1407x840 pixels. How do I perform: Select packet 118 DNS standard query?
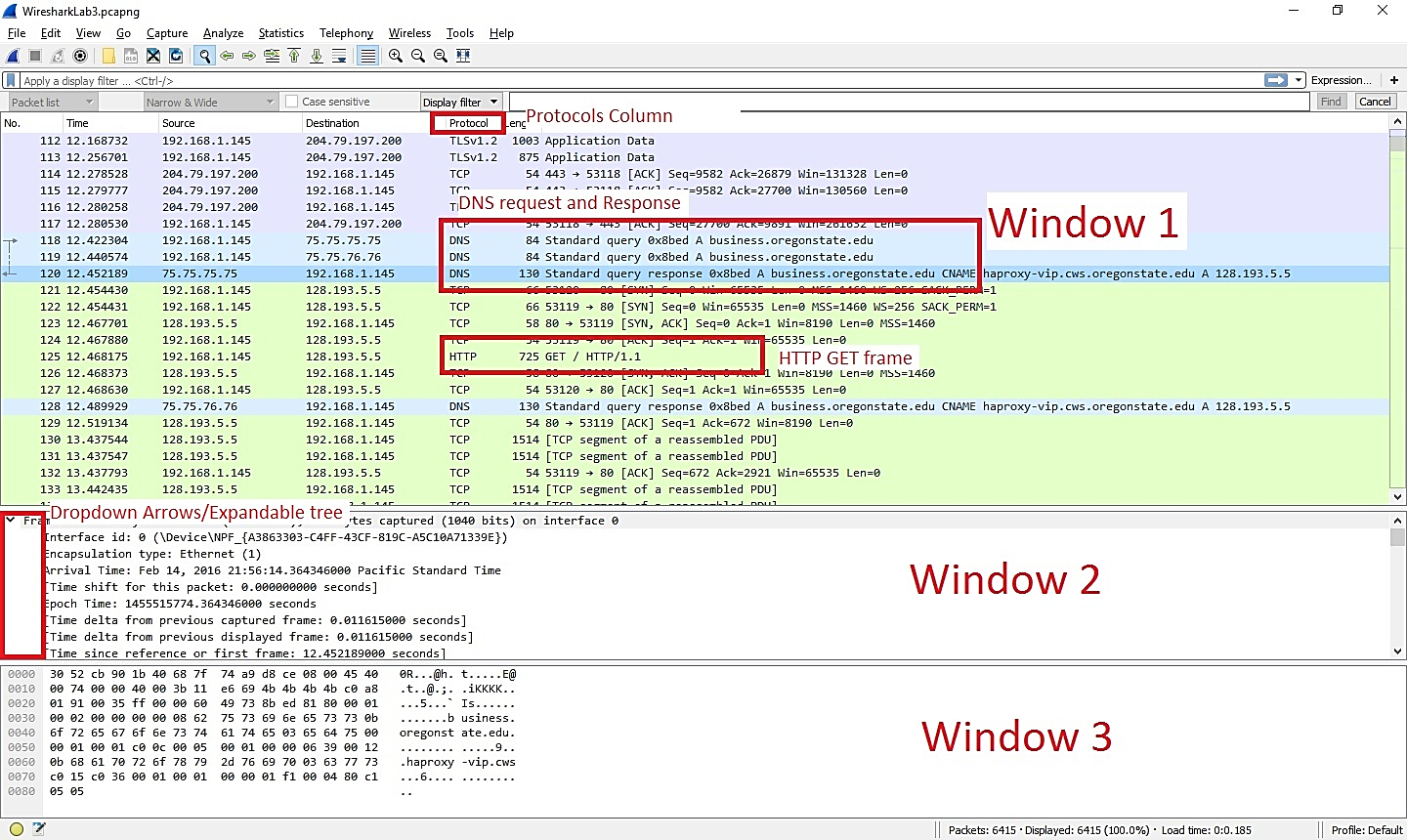pos(695,240)
